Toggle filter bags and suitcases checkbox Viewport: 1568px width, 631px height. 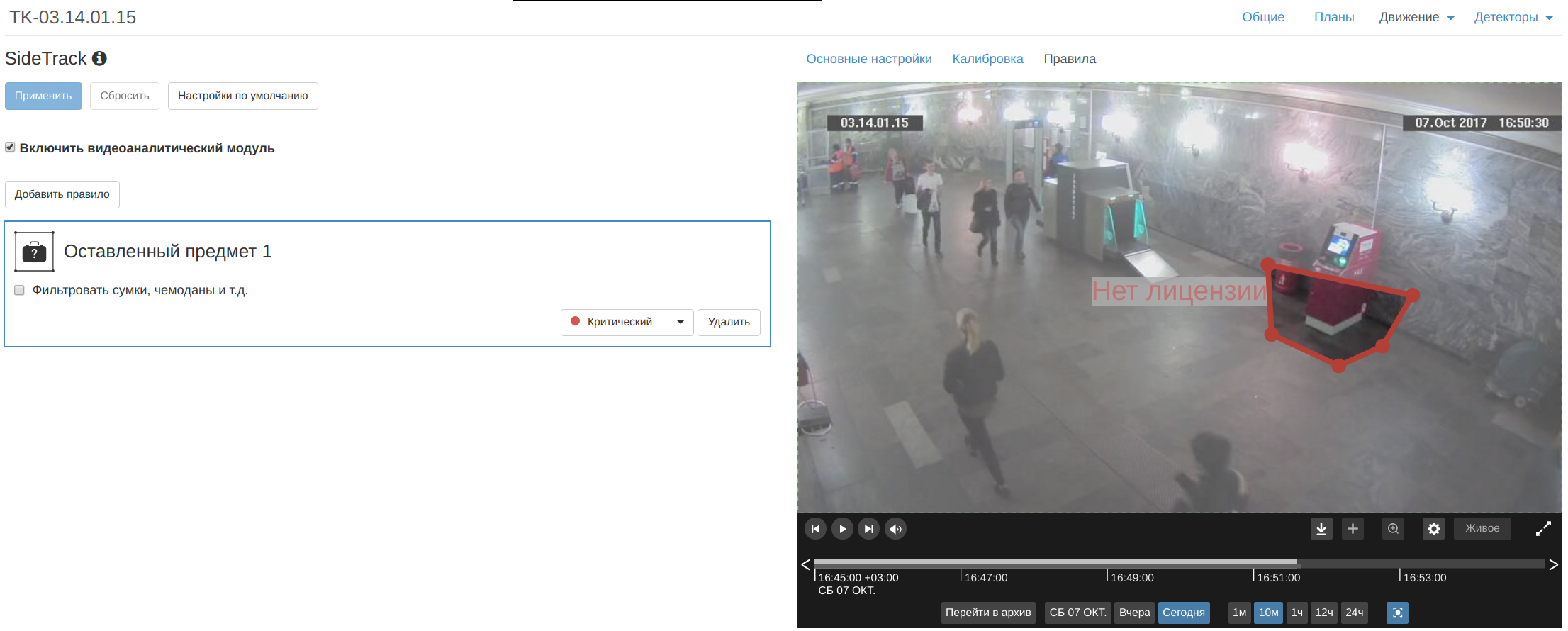pyautogui.click(x=19, y=290)
